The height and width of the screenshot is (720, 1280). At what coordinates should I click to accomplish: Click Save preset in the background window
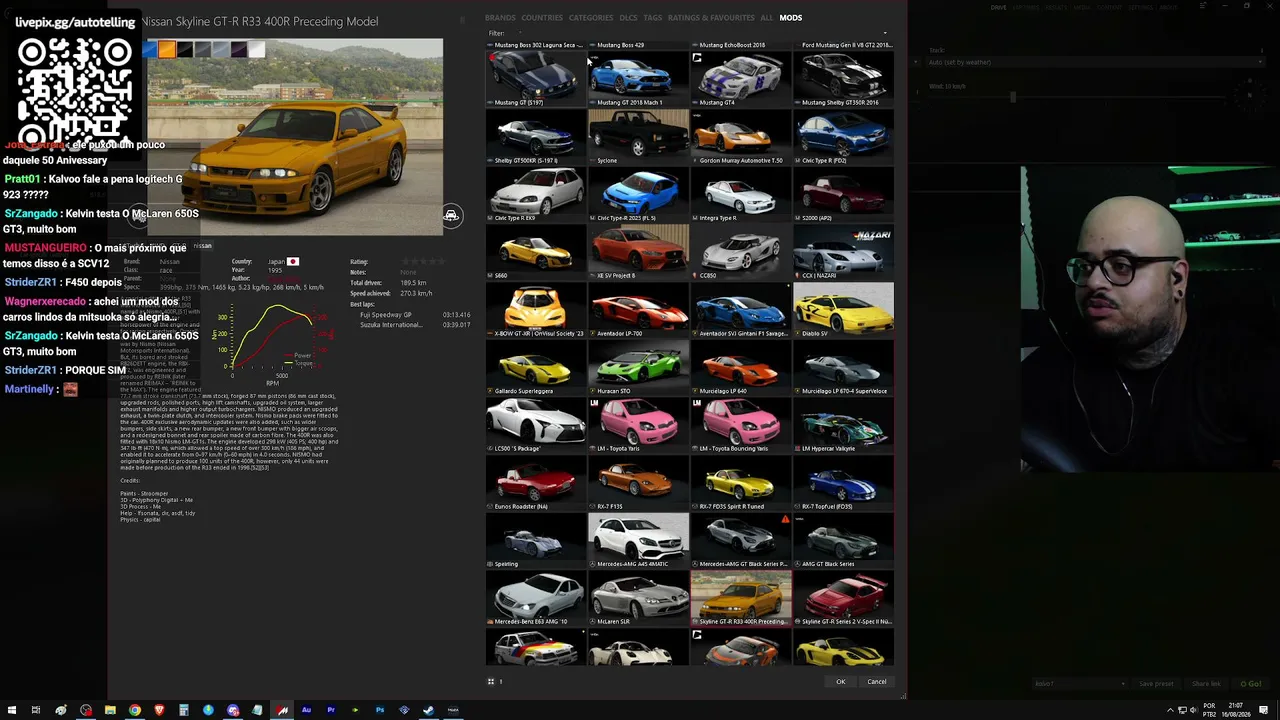tap(1156, 684)
